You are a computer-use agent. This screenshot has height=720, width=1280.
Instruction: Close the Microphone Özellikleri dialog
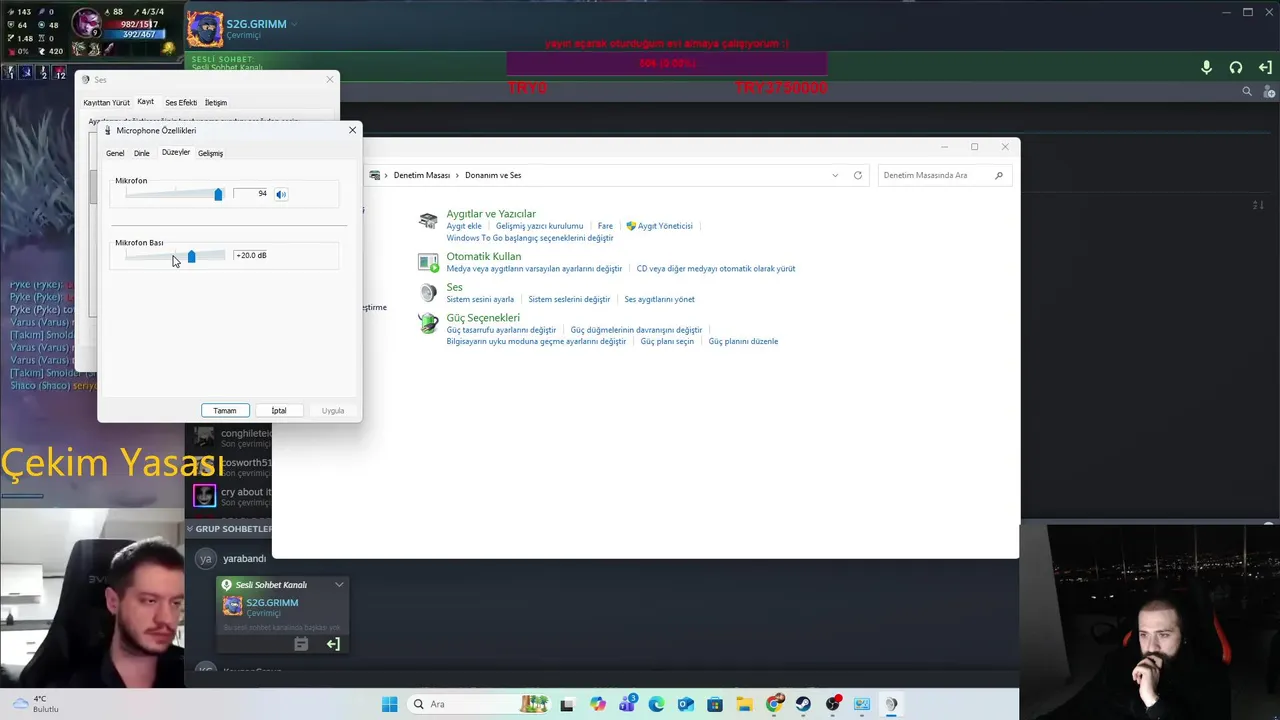coord(352,130)
